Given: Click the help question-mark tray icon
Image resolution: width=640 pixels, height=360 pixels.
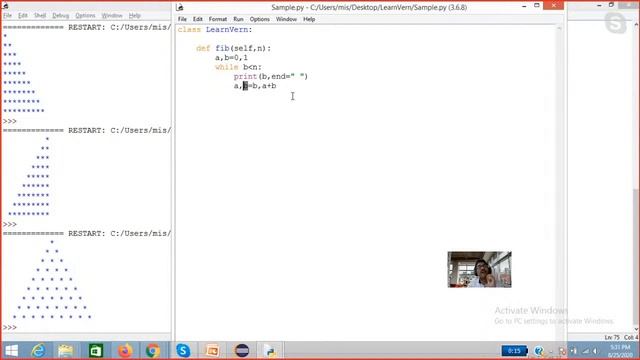Looking at the screenshot, I should (538, 351).
